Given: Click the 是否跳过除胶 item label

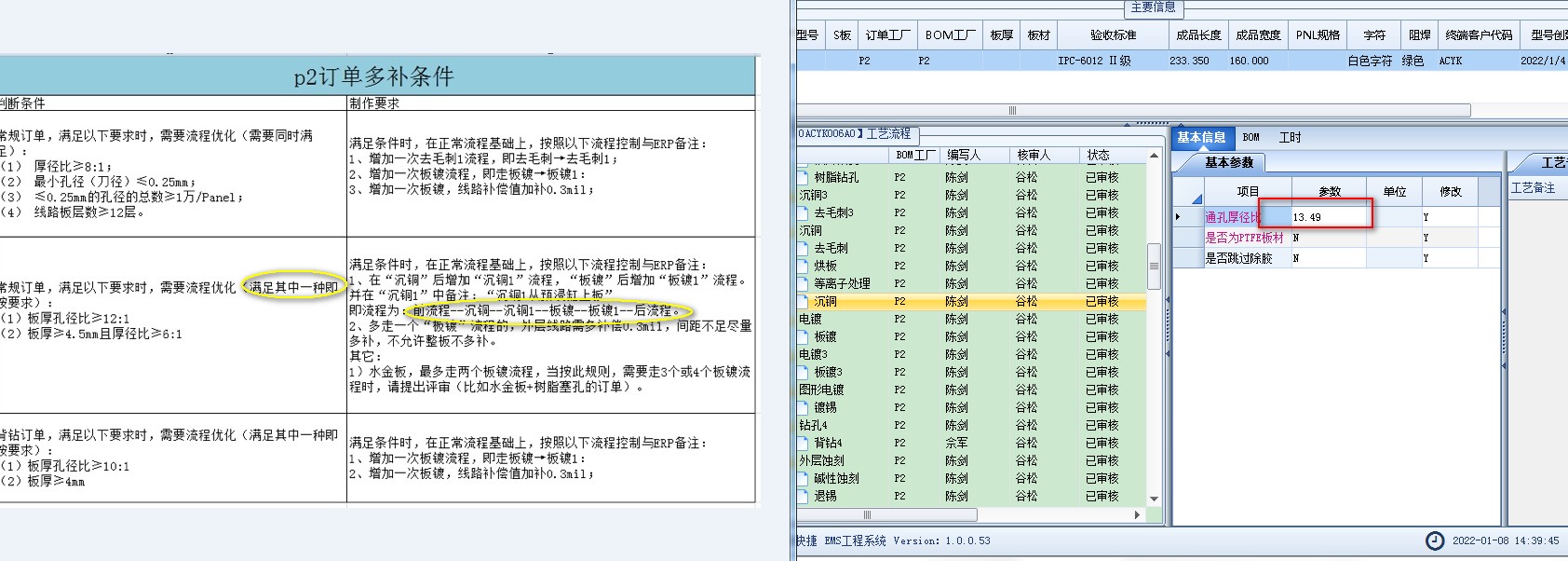Looking at the screenshot, I should click(1238, 258).
